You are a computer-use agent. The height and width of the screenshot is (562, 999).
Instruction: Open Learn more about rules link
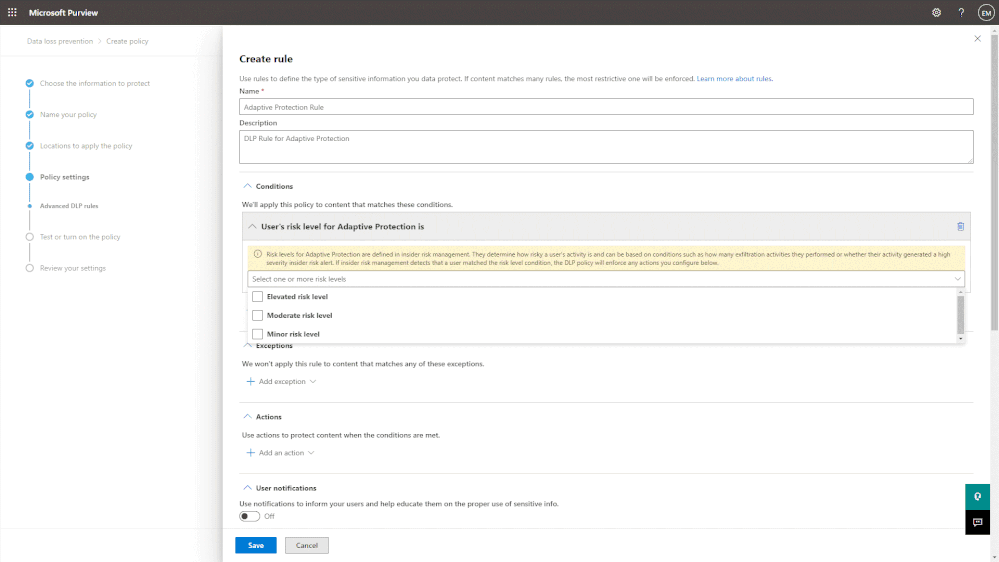tap(734, 79)
